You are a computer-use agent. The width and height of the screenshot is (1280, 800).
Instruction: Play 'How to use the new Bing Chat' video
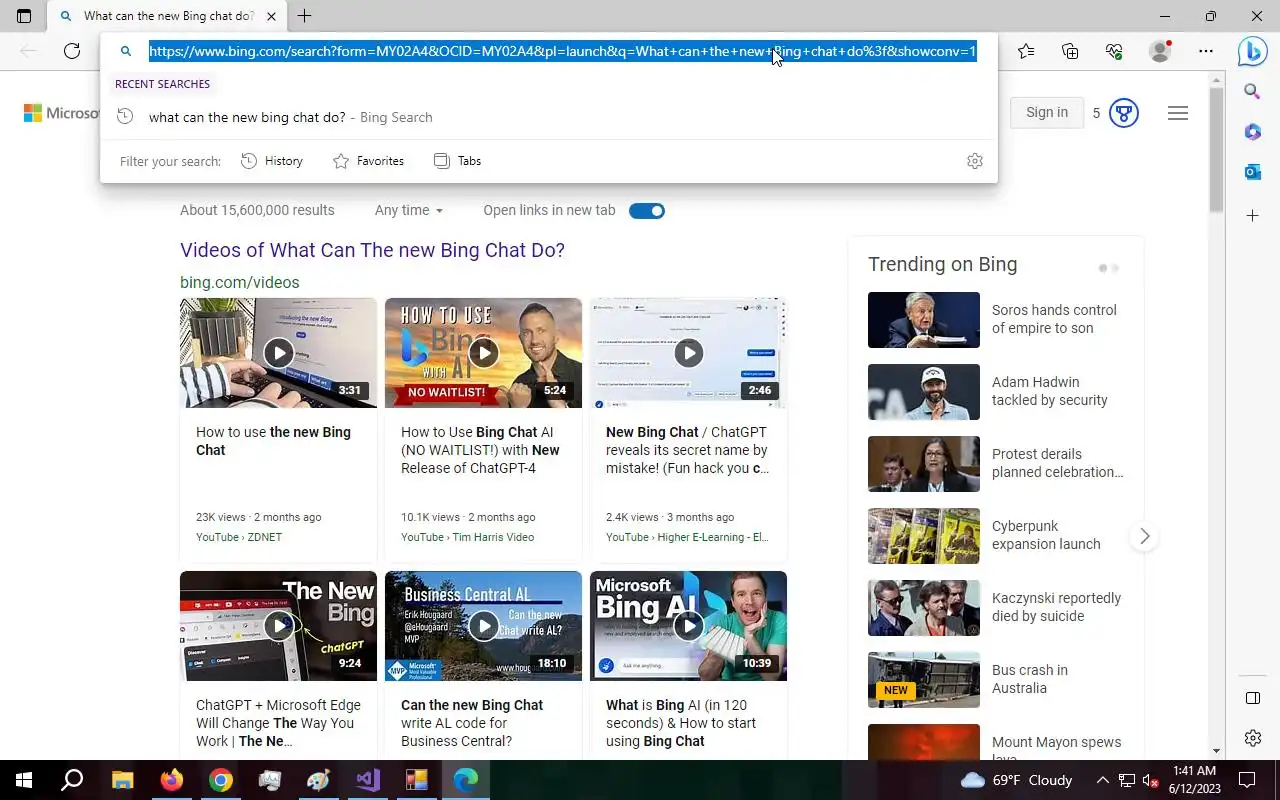click(x=278, y=352)
